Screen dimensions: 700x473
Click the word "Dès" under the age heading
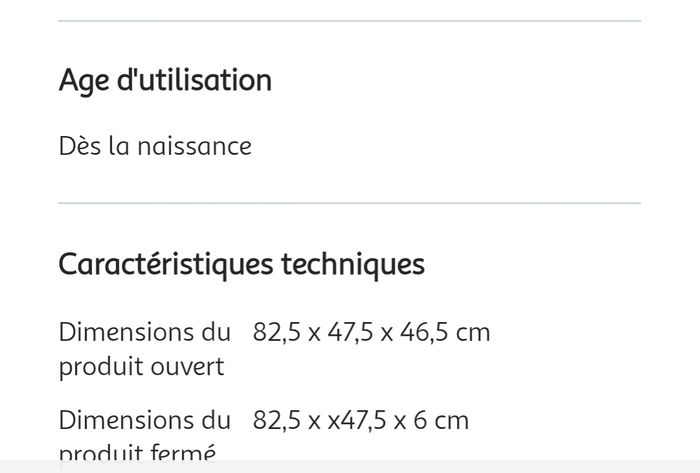point(79,146)
